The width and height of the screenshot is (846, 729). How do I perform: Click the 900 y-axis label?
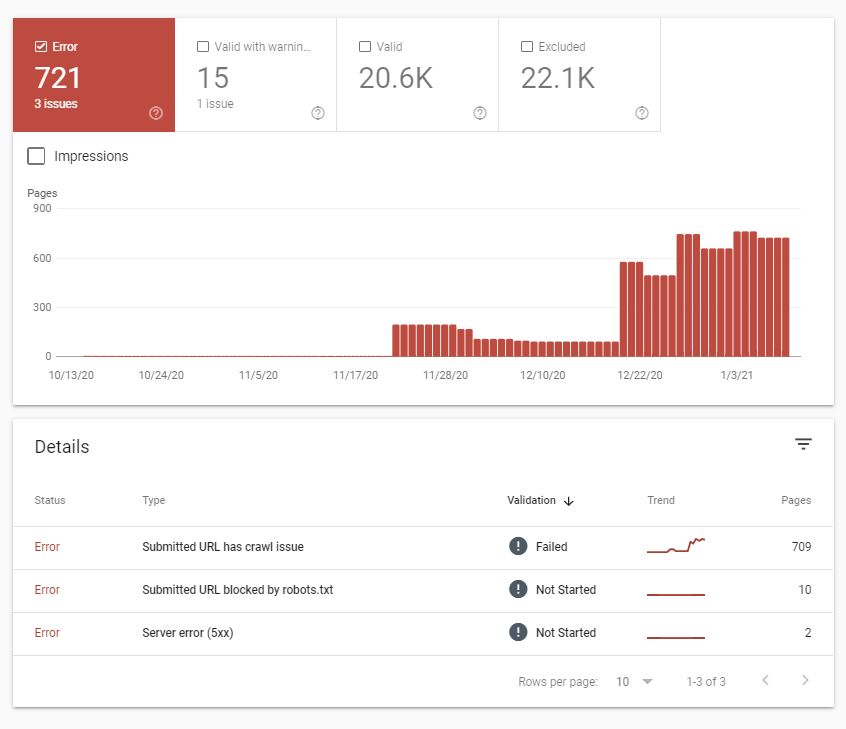(x=42, y=208)
